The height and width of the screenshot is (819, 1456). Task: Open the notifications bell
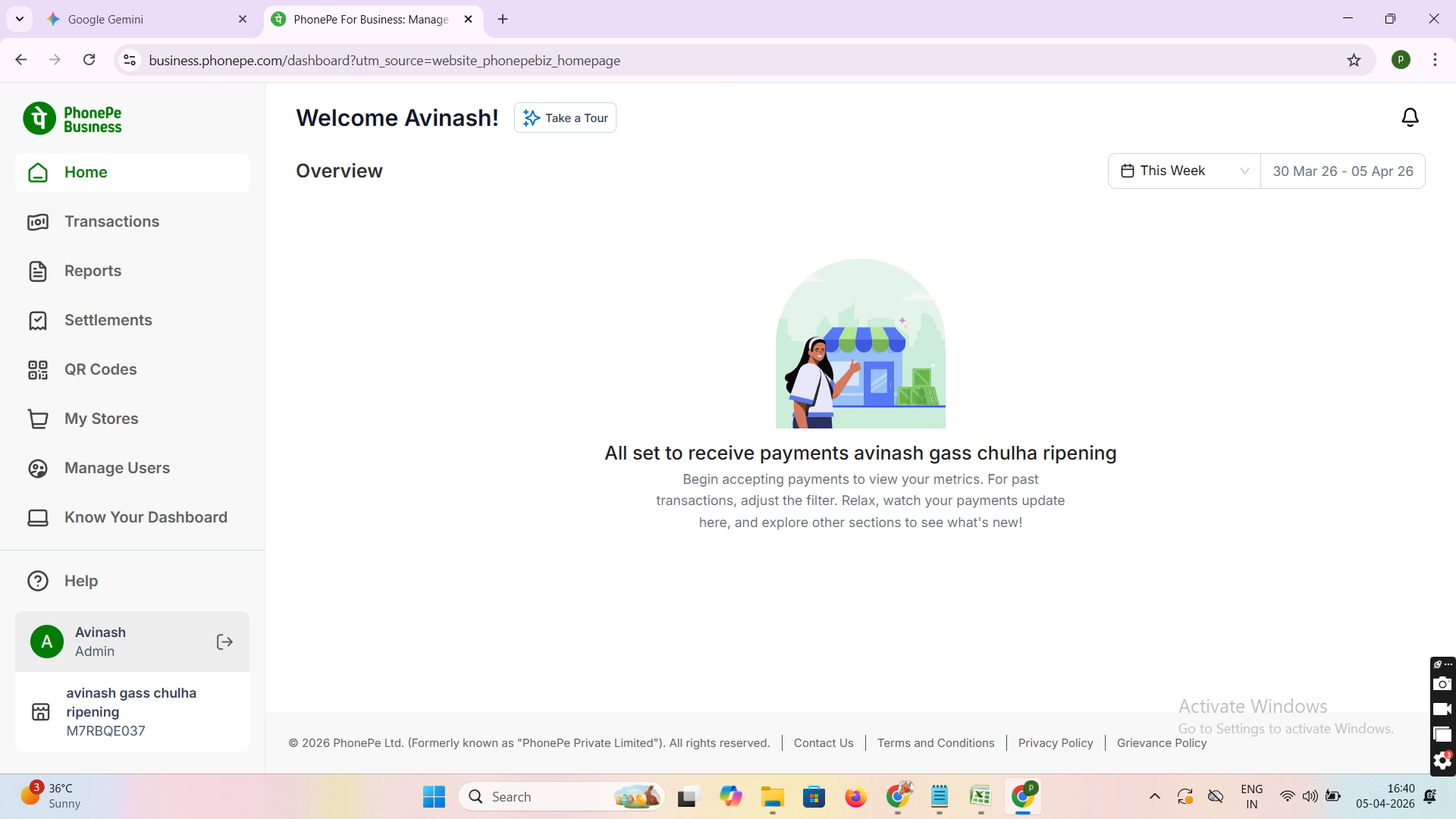[x=1410, y=118]
